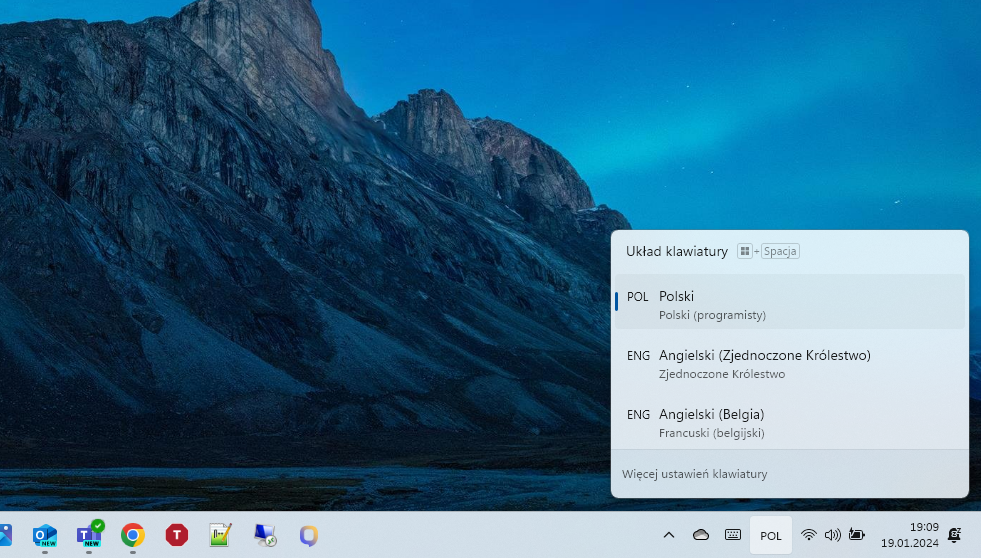Click the OneDrive cloud tray icon
This screenshot has width=981, height=558.
[701, 535]
